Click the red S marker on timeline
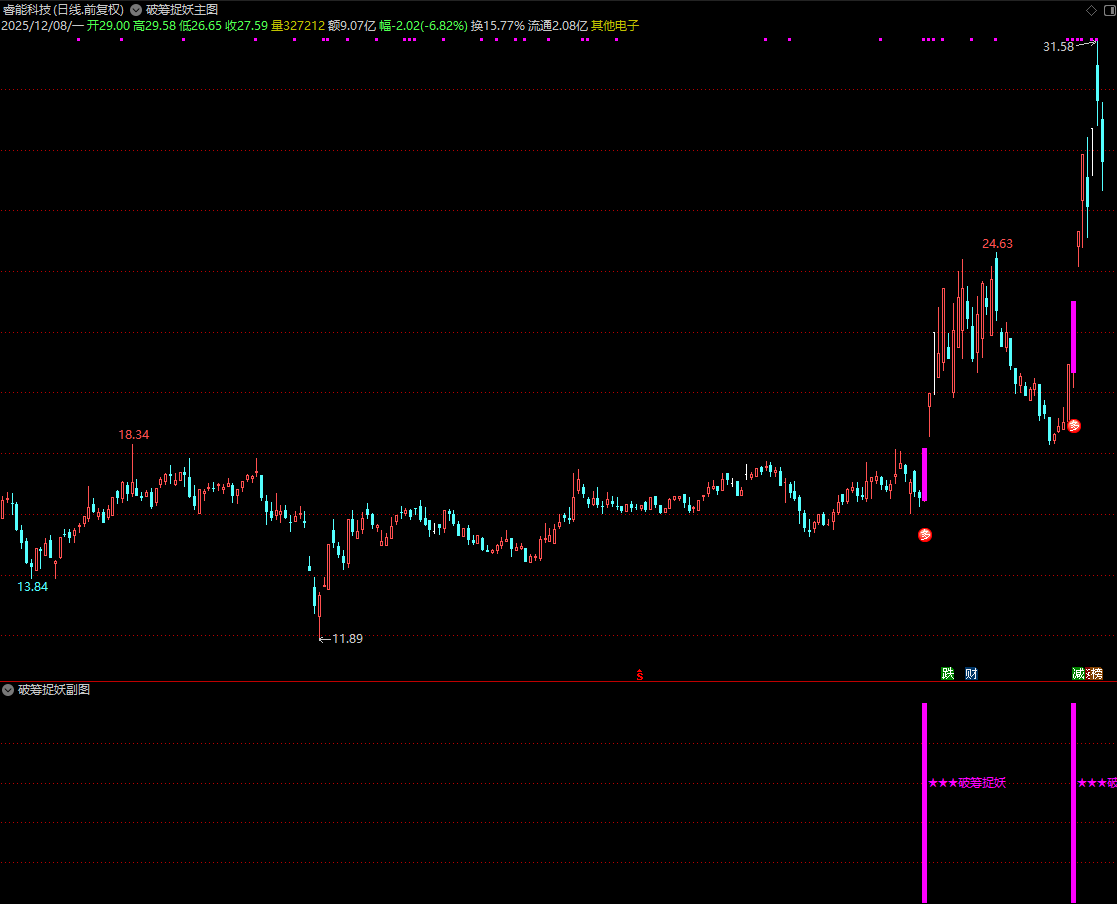The image size is (1117, 904). point(640,675)
